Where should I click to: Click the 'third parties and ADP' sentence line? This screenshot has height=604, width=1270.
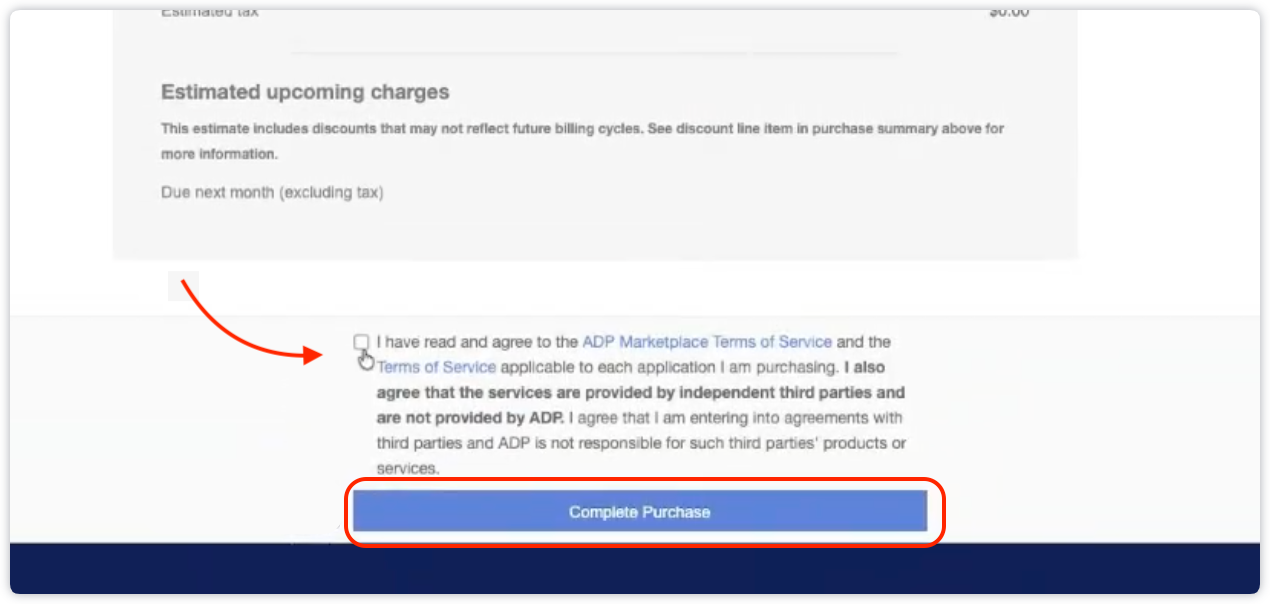(x=641, y=443)
